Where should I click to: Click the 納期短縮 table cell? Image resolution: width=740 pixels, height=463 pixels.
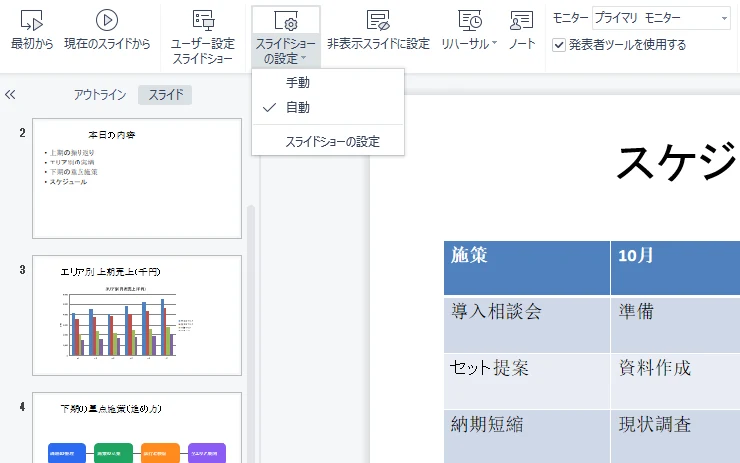pos(527,437)
